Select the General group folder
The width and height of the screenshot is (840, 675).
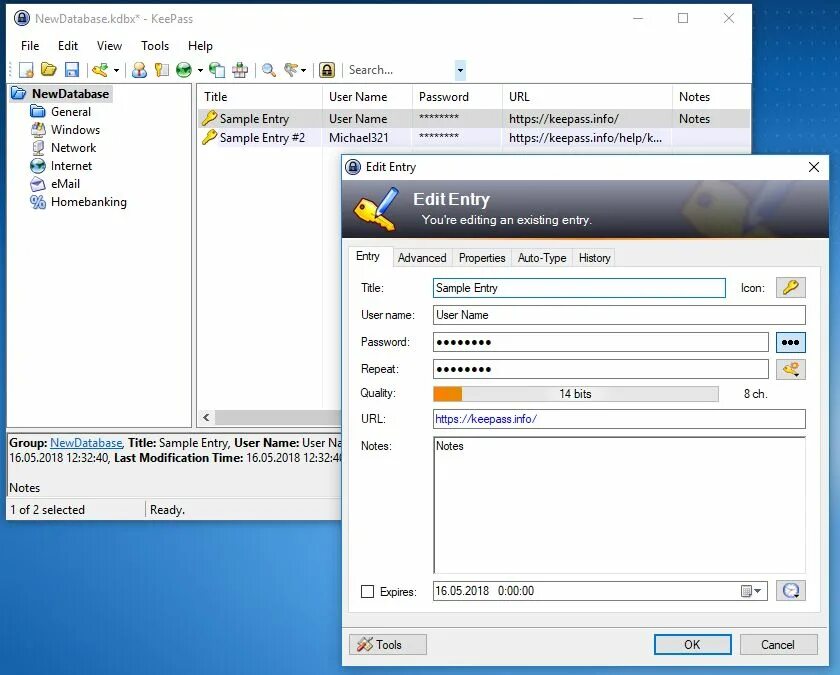coord(71,112)
